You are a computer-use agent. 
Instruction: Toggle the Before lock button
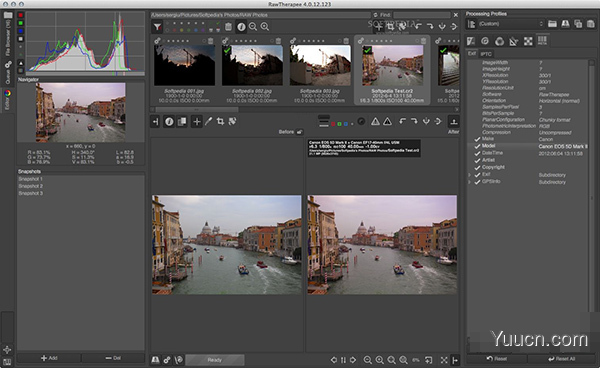click(x=300, y=132)
